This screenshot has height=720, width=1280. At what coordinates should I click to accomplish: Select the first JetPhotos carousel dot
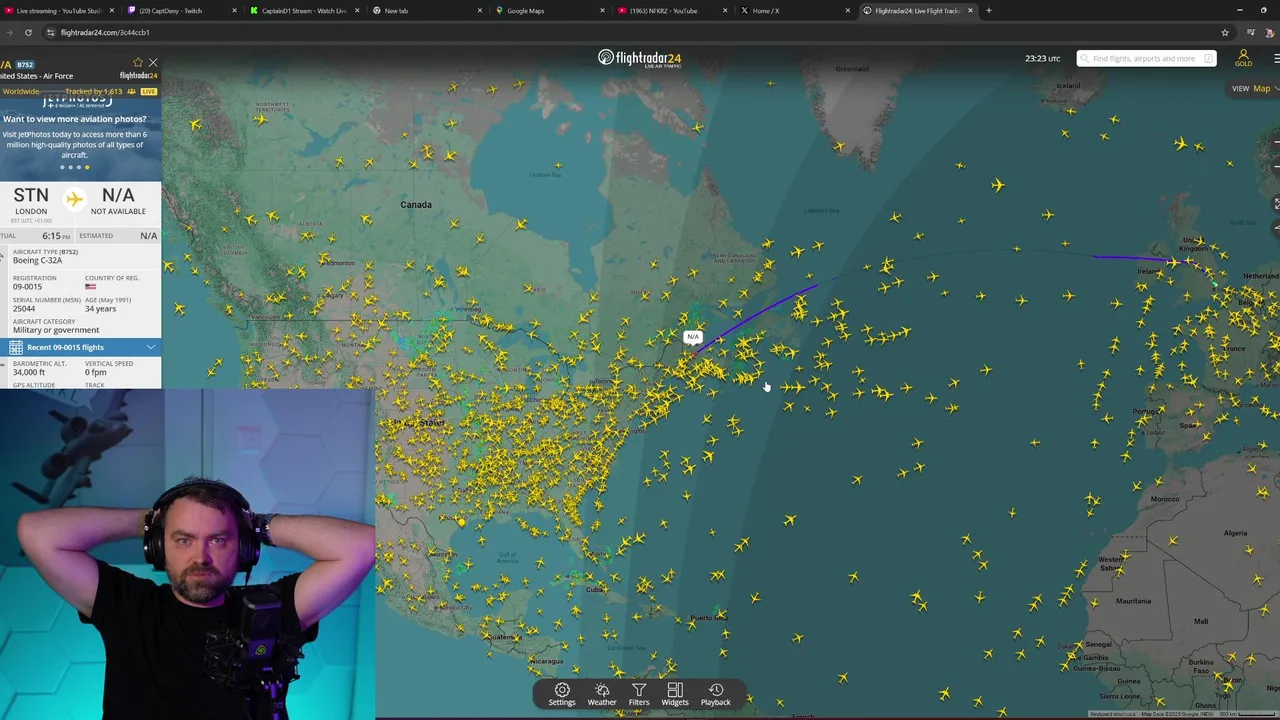point(62,167)
